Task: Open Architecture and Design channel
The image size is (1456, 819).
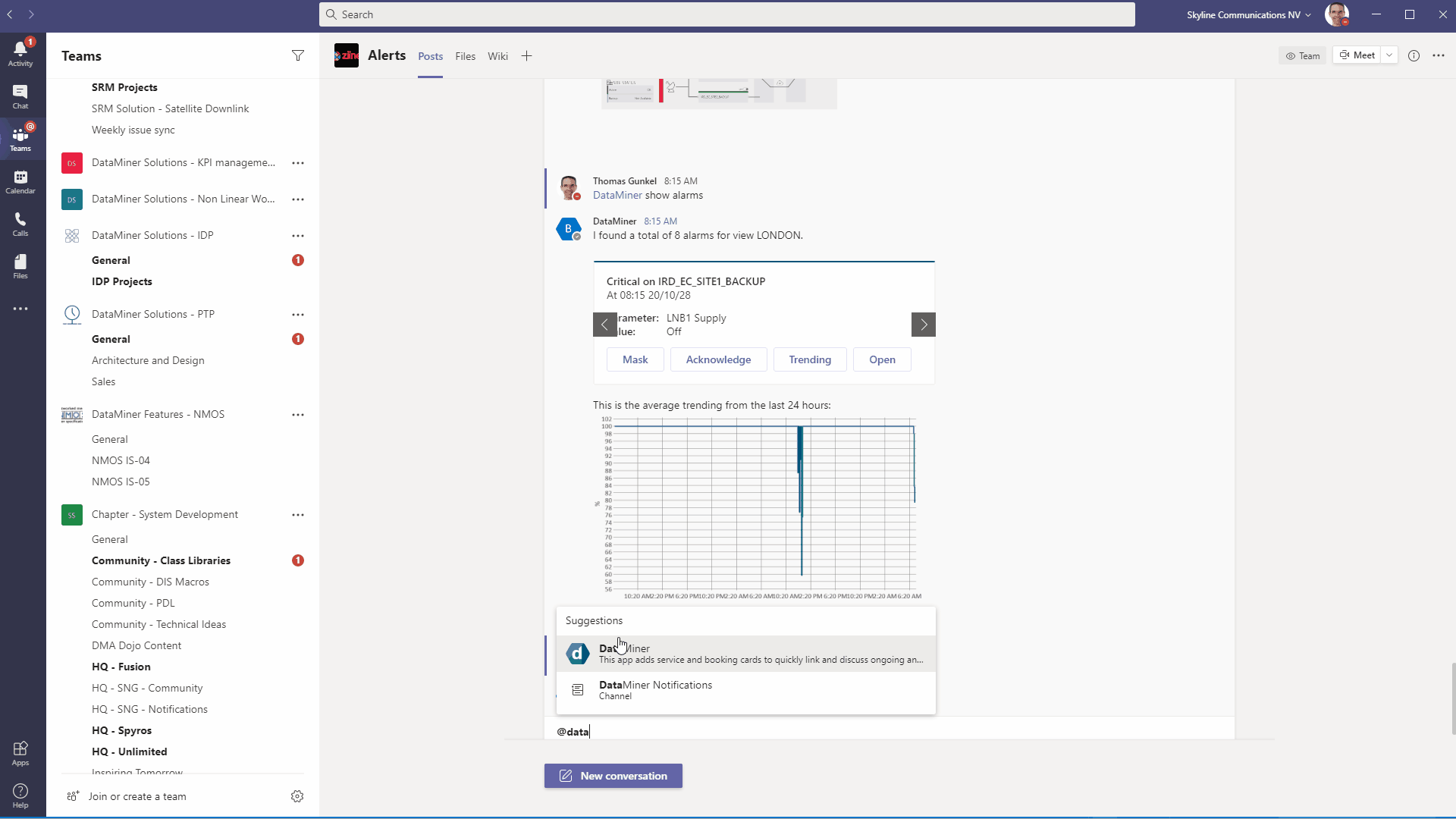Action: pos(148,360)
